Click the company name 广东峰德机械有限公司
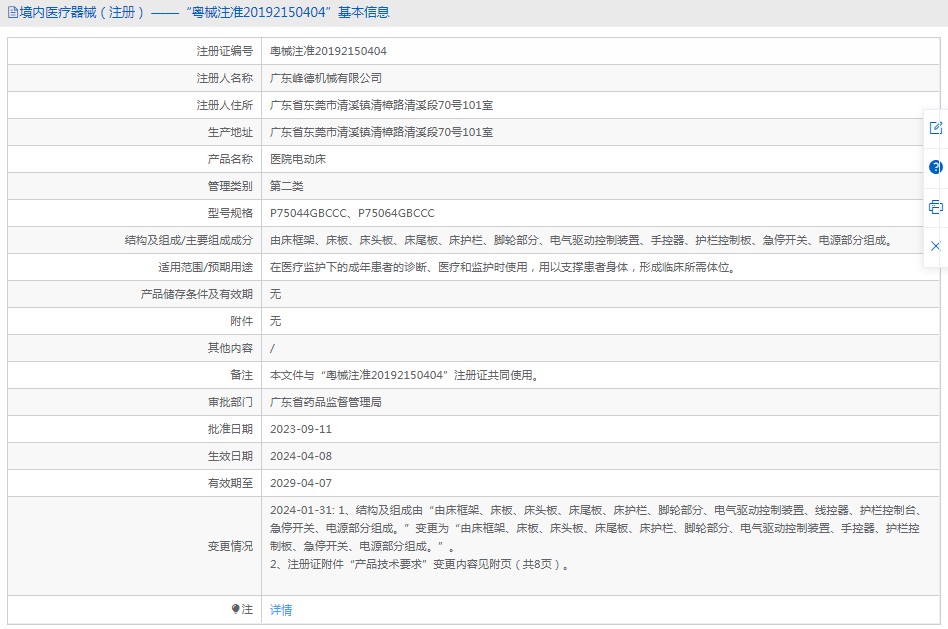This screenshot has width=948, height=629. [x=326, y=78]
